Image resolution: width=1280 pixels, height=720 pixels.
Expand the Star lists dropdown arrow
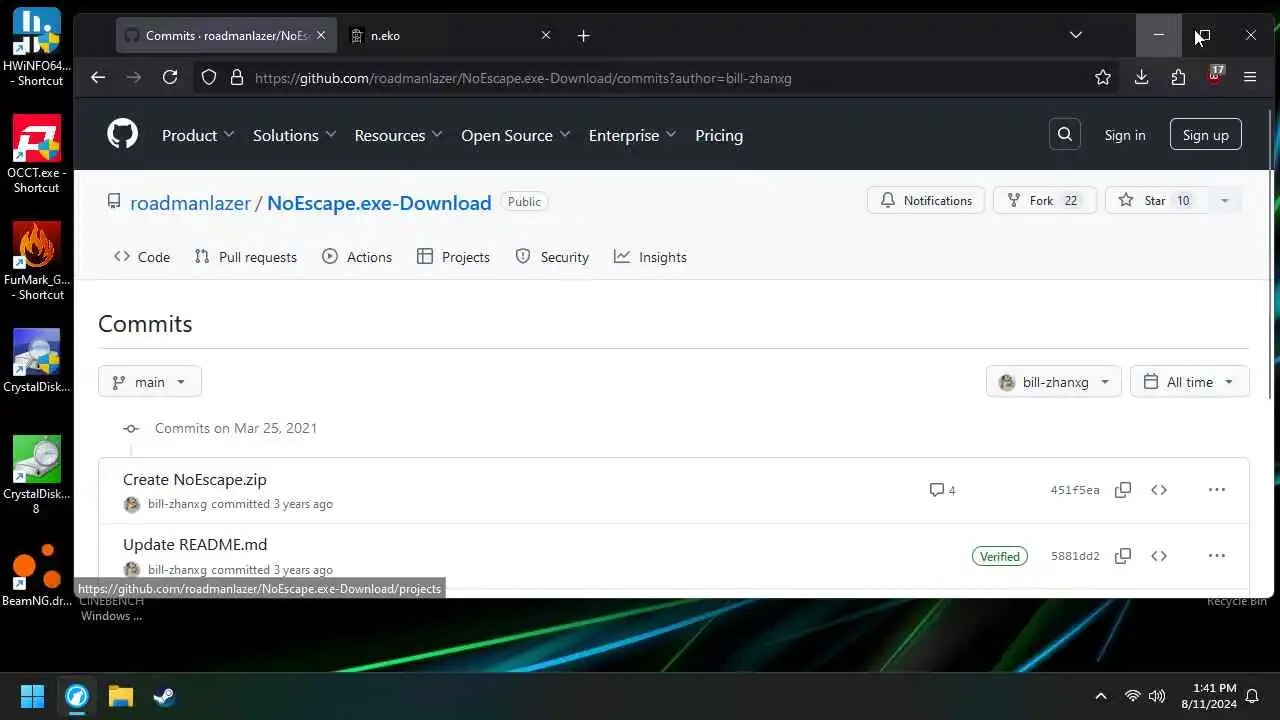(1224, 200)
